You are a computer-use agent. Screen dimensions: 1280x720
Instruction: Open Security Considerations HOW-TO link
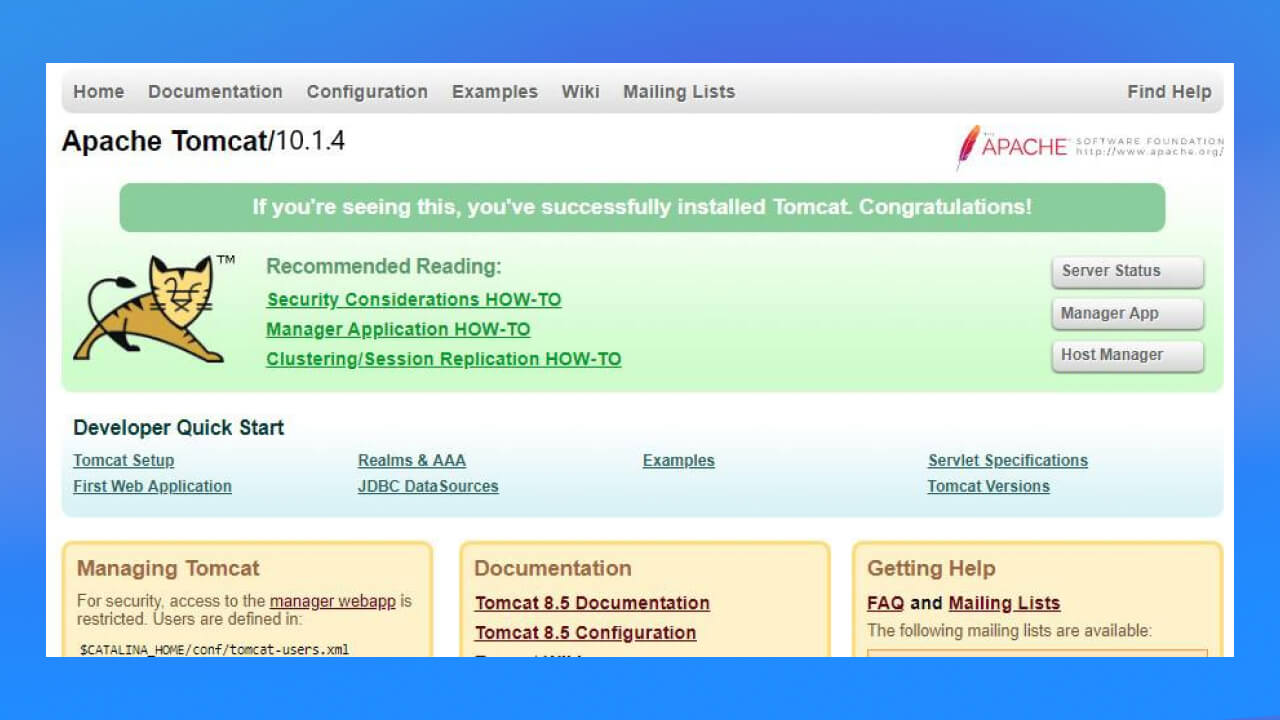[x=414, y=300]
